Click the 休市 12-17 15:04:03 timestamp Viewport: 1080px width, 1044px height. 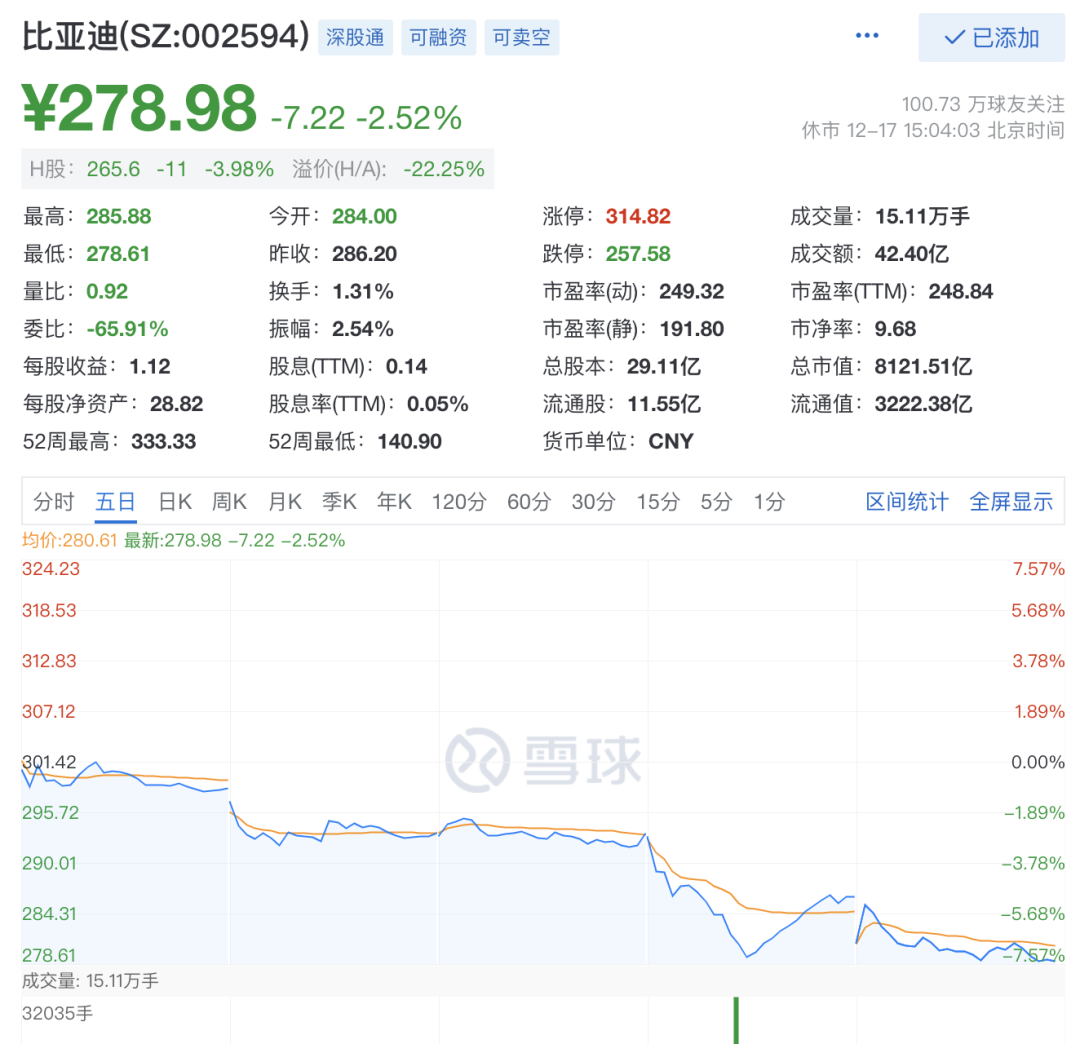point(933,130)
